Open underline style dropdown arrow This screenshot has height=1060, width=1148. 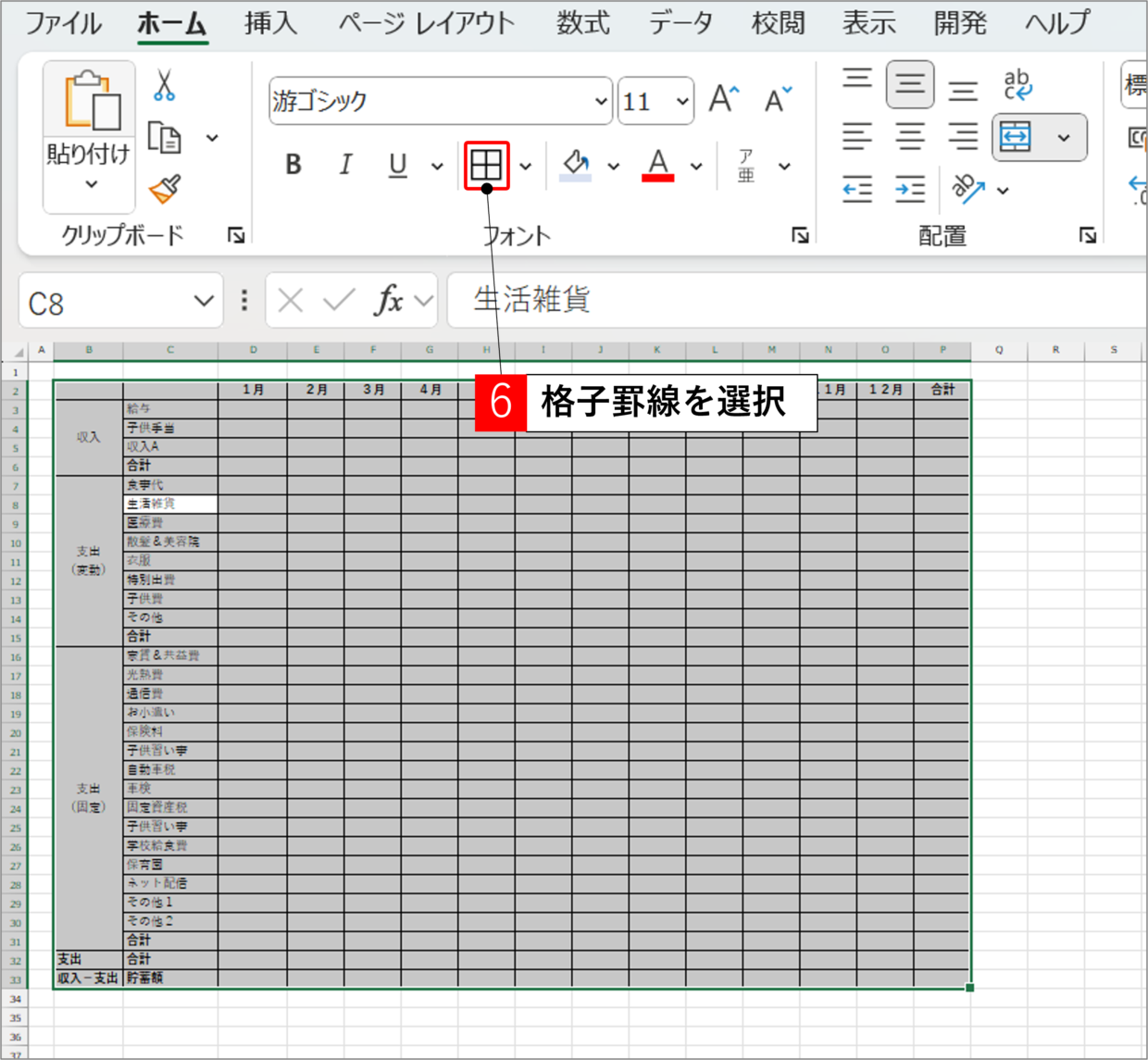click(437, 166)
